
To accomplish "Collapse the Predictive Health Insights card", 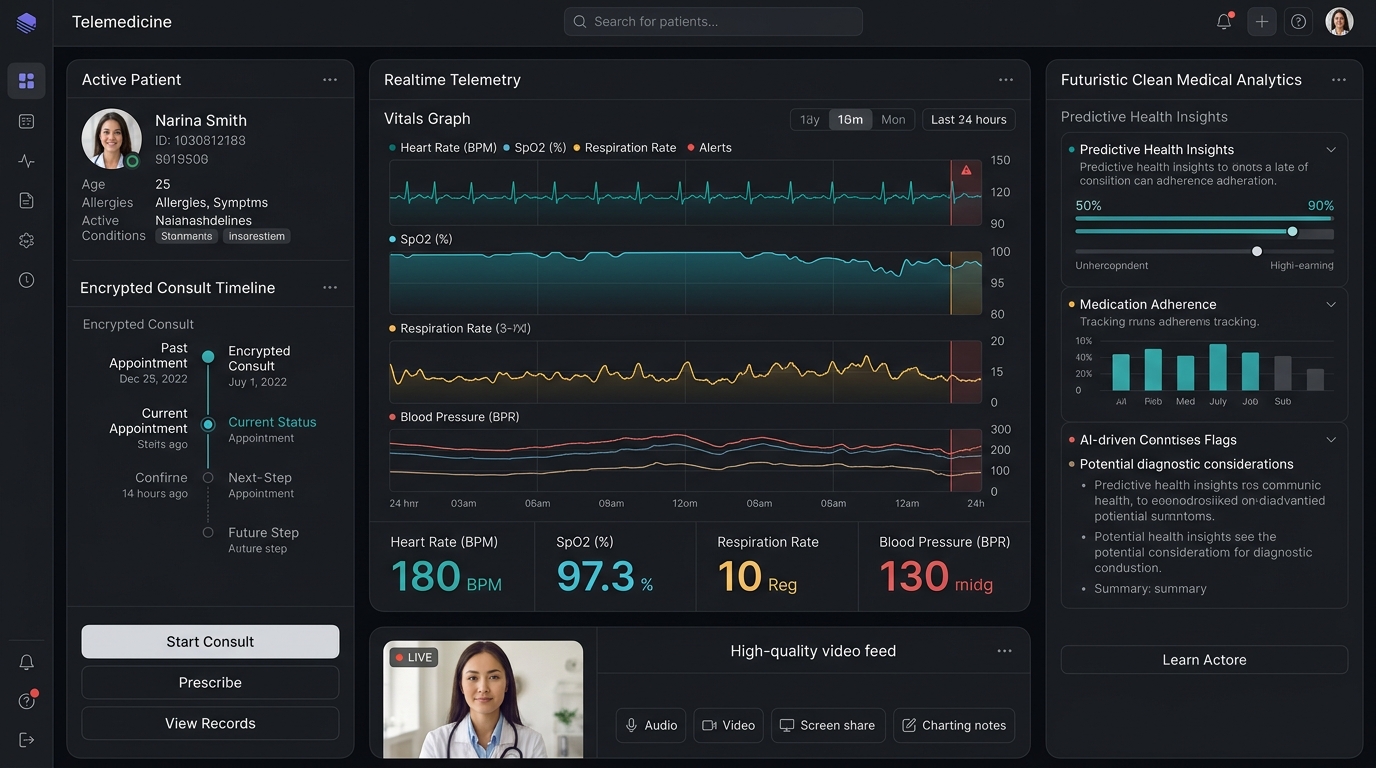I will (1331, 150).
